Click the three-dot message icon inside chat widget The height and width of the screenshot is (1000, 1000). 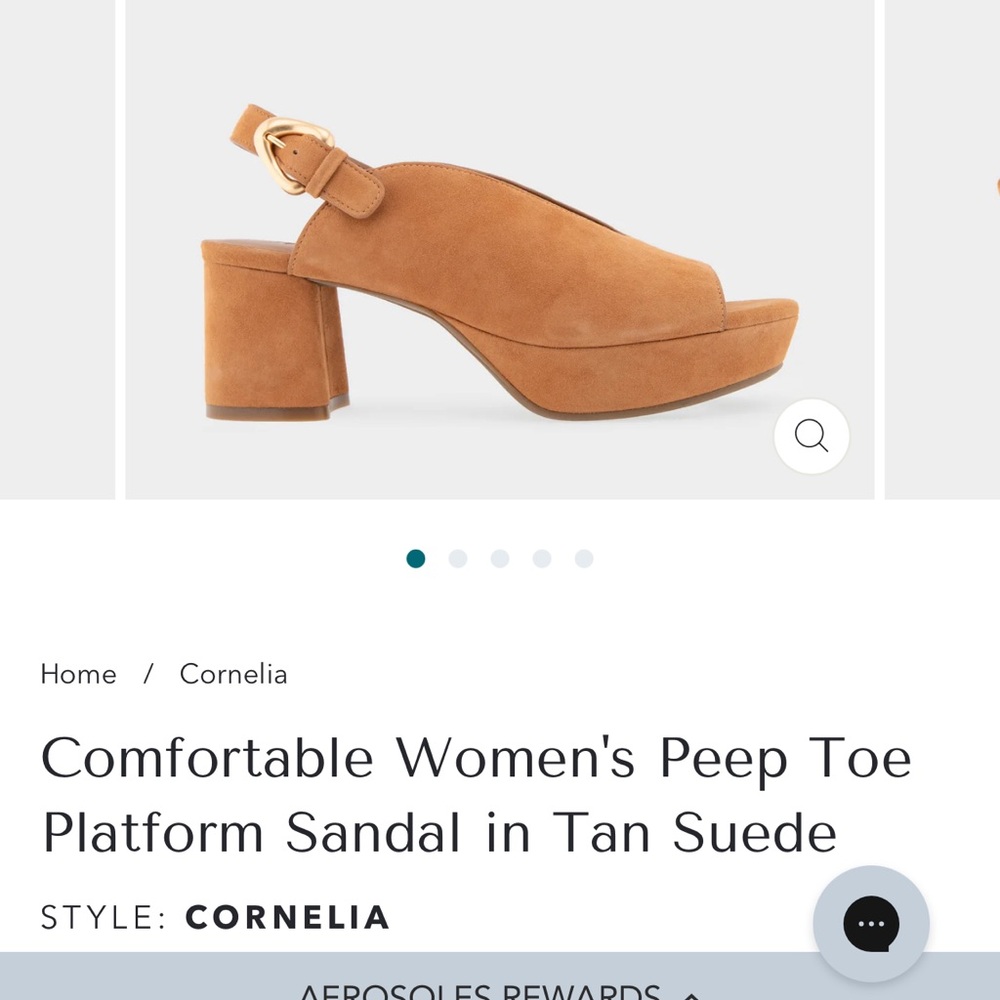tap(870, 924)
